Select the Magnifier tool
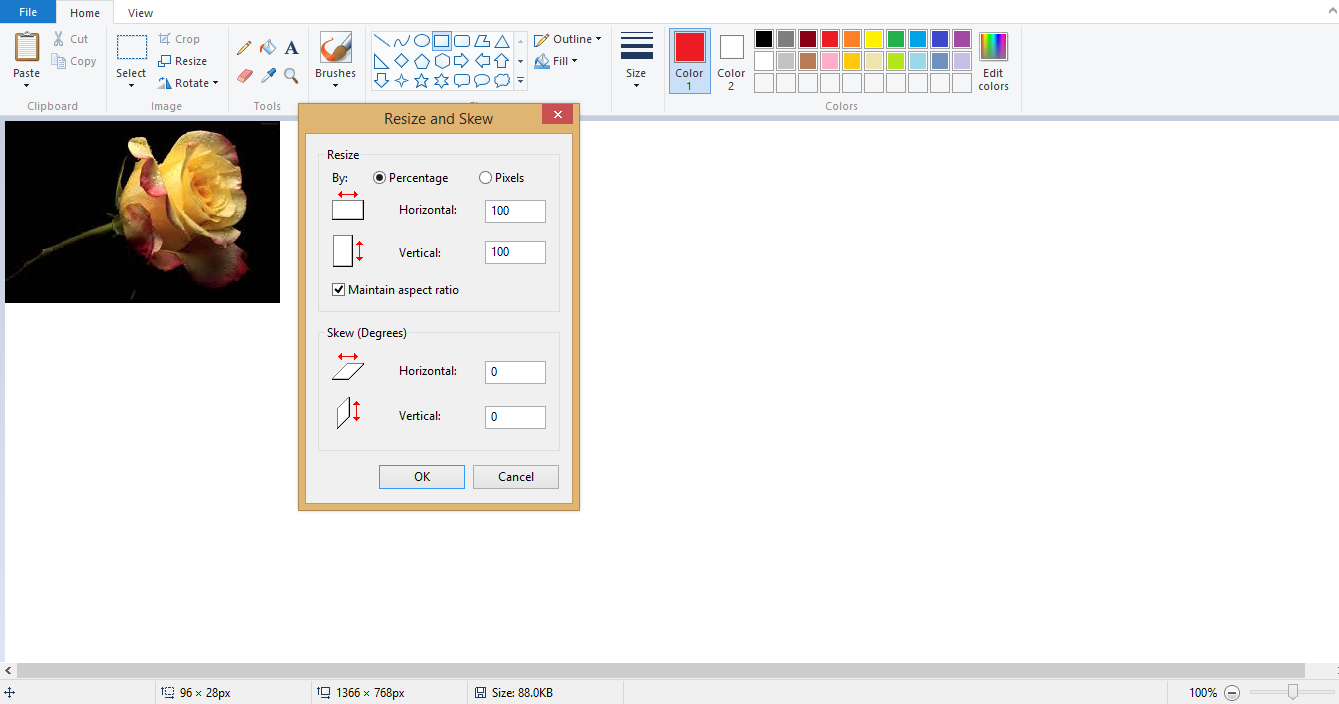The height and width of the screenshot is (704, 1339). coord(291,76)
